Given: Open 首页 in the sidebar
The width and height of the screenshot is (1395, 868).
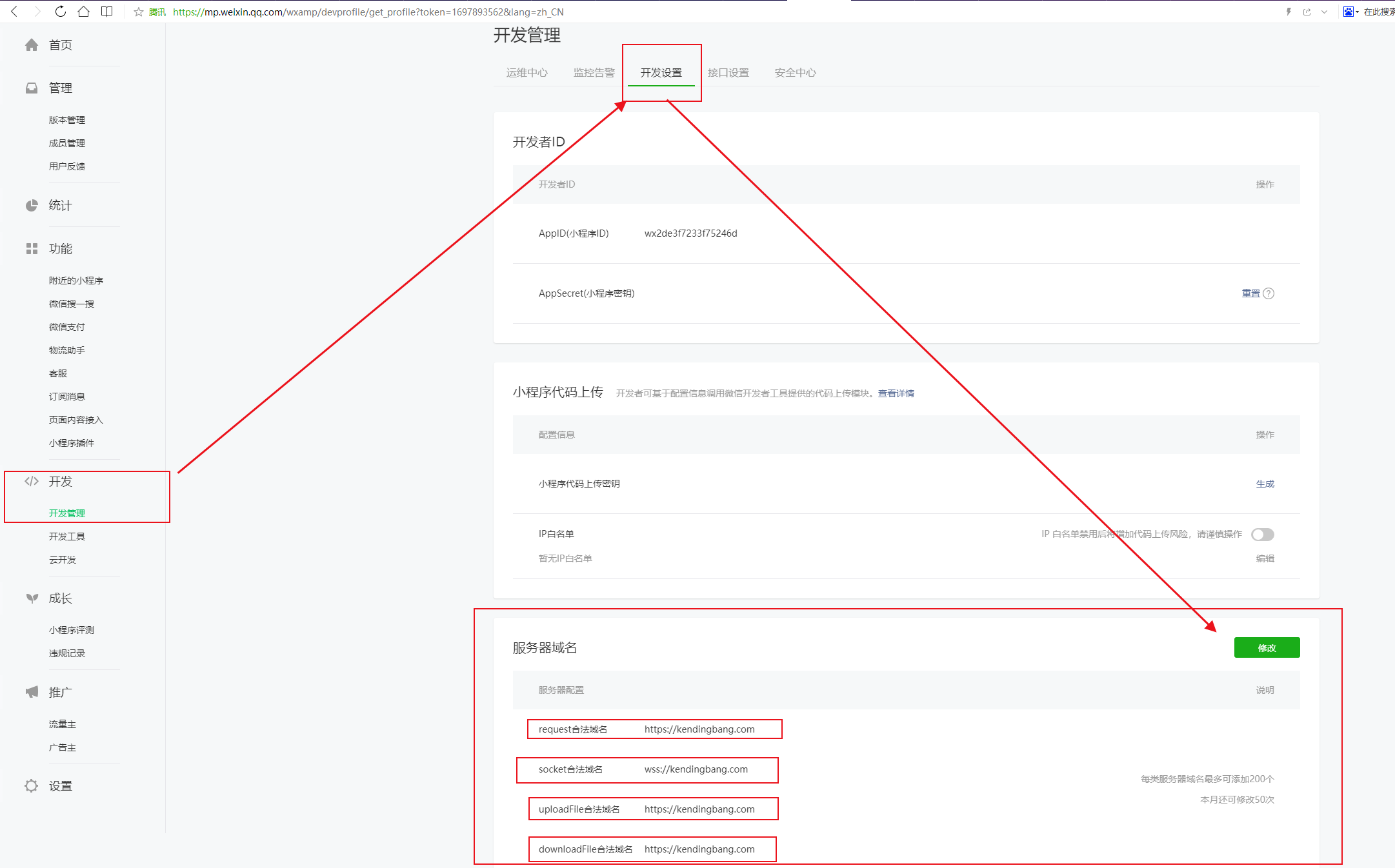Looking at the screenshot, I should pyautogui.click(x=61, y=44).
